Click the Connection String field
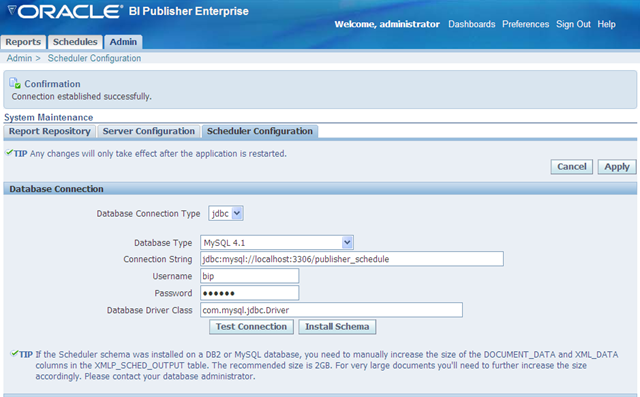Viewport: 640px width, 397px height. [351, 259]
